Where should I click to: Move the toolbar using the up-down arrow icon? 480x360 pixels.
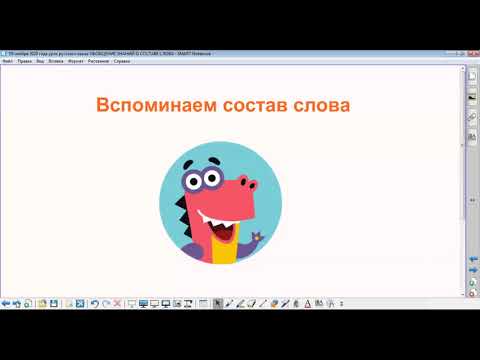(x=342, y=304)
